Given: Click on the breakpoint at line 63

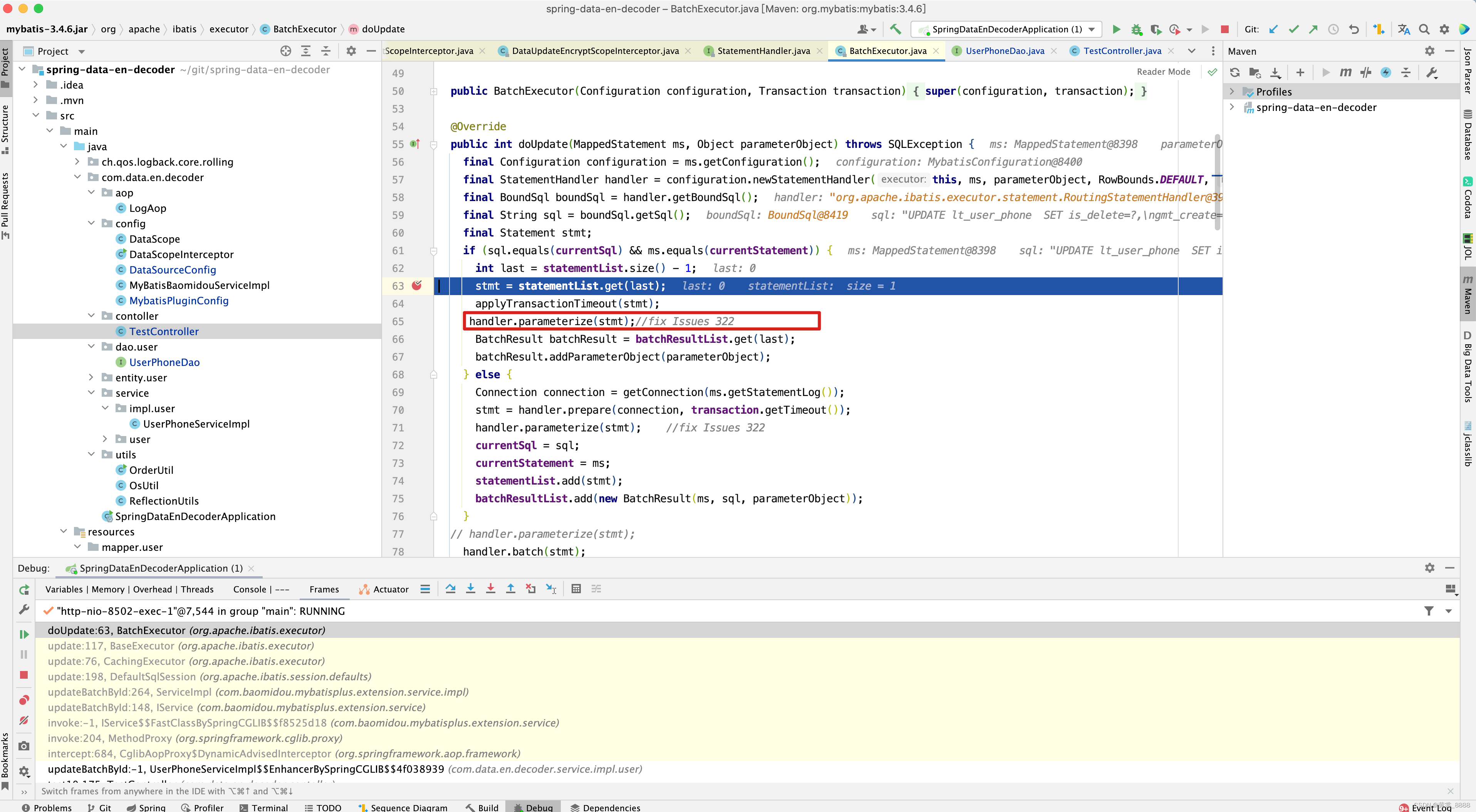Looking at the screenshot, I should (418, 285).
